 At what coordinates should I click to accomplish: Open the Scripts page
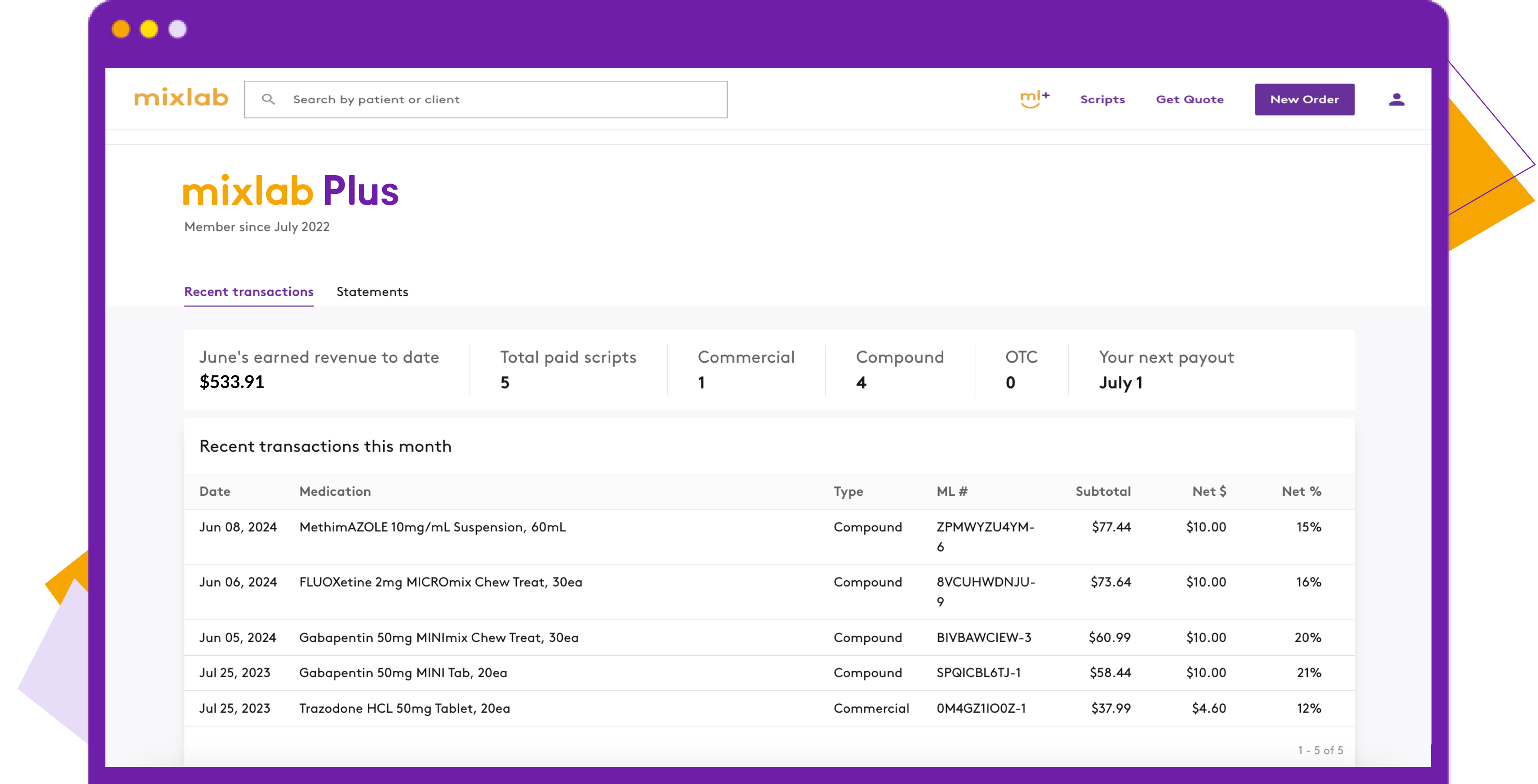[1102, 100]
